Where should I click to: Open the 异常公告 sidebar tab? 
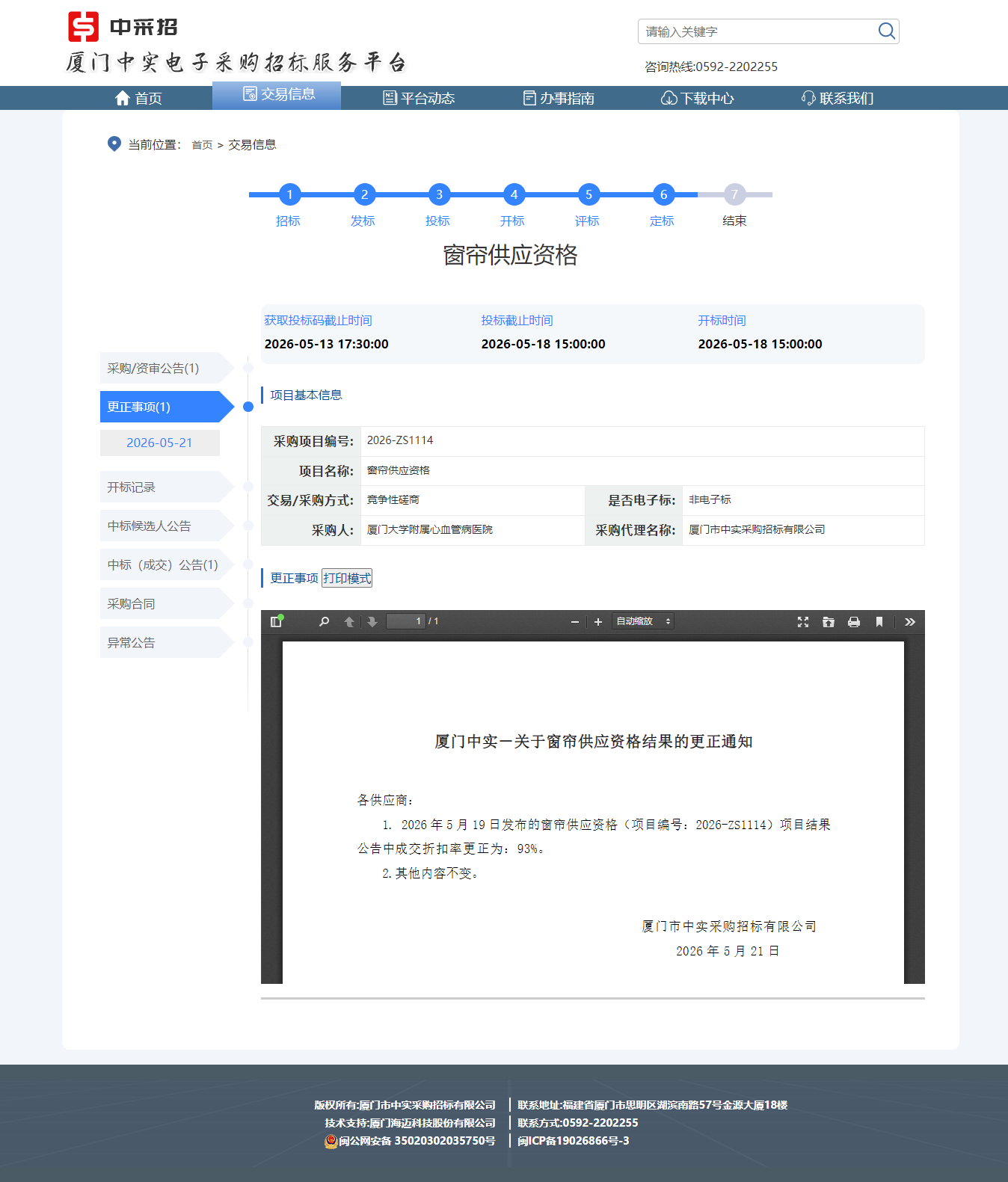point(167,642)
